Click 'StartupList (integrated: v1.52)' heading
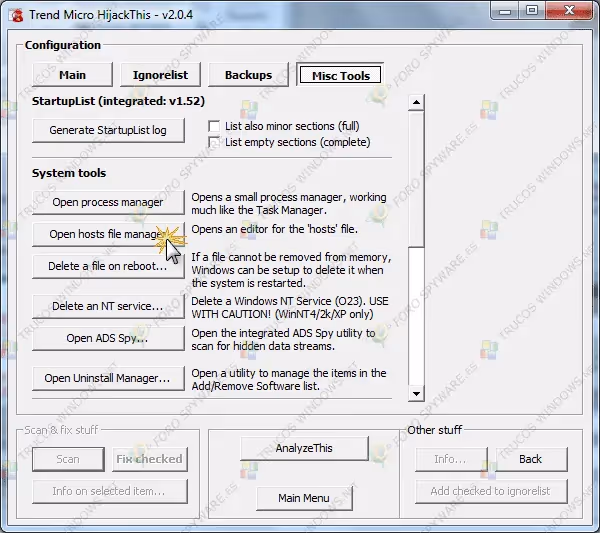Image resolution: width=600 pixels, height=533 pixels. point(118,101)
